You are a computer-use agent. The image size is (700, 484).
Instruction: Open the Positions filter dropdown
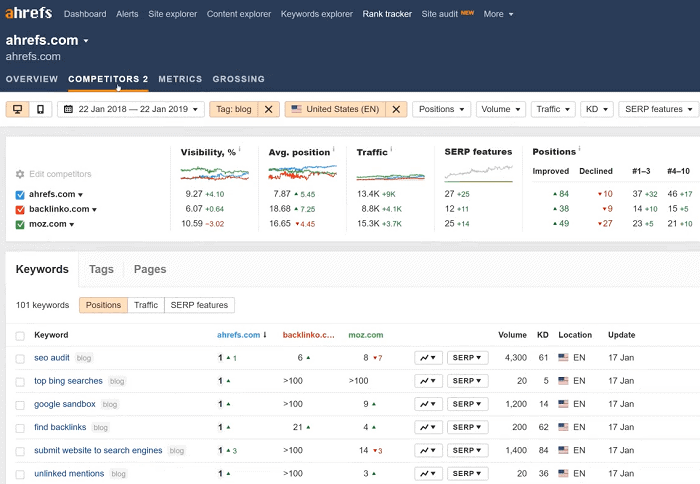(442, 109)
